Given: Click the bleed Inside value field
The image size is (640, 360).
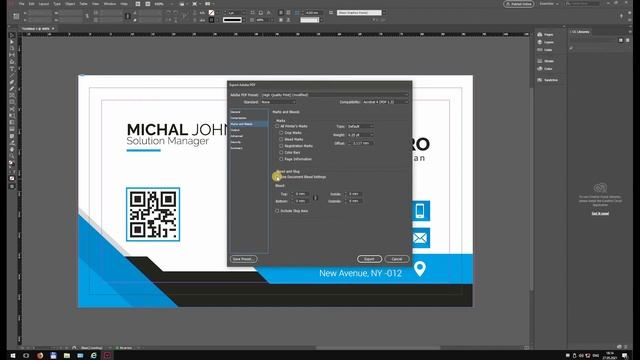Looking at the screenshot, I should (355, 194).
